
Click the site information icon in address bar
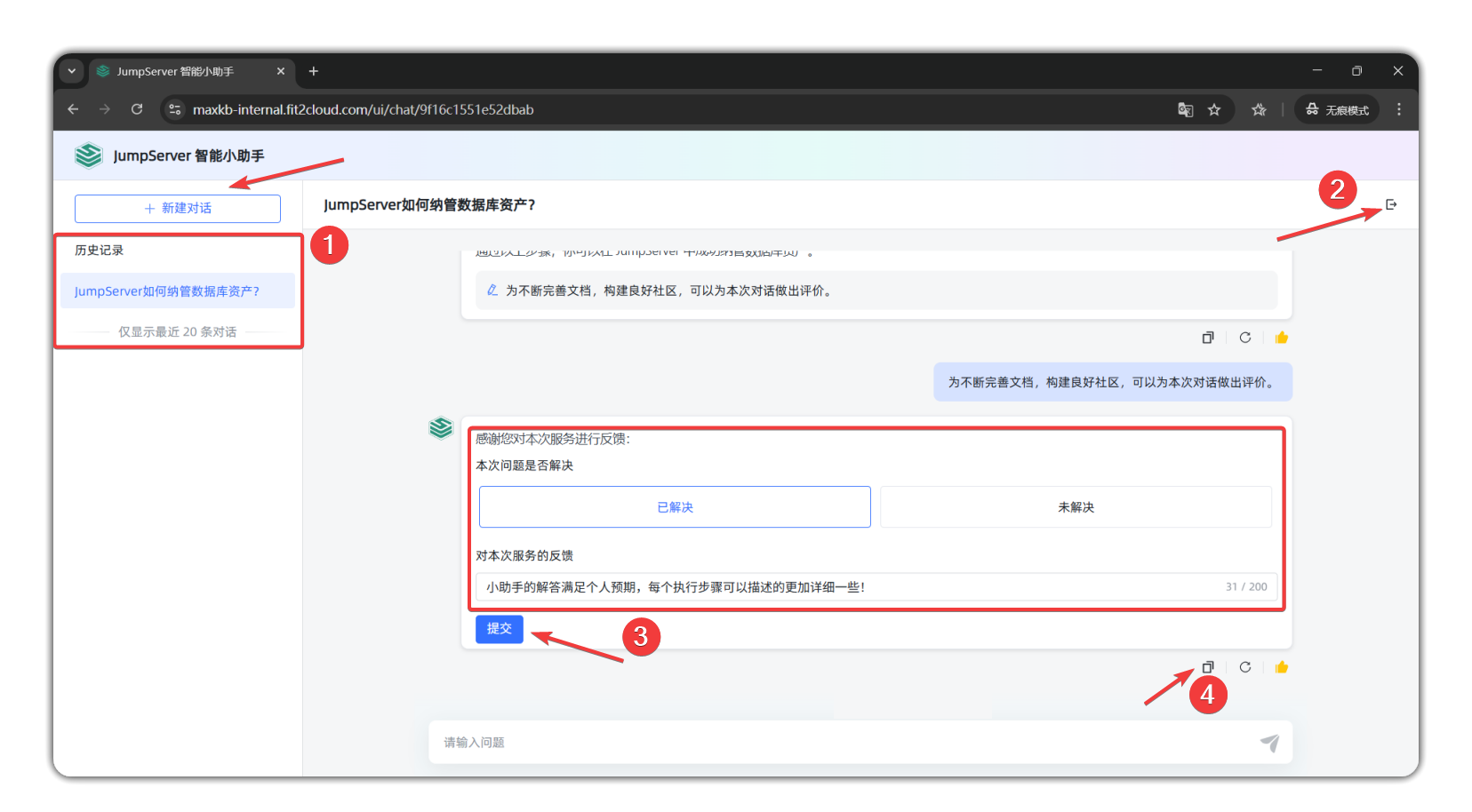click(175, 109)
